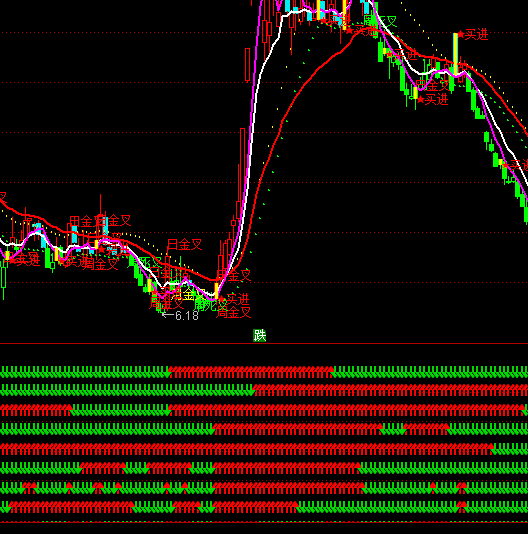Click the 周金叉 label right of 6.18

tap(234, 312)
